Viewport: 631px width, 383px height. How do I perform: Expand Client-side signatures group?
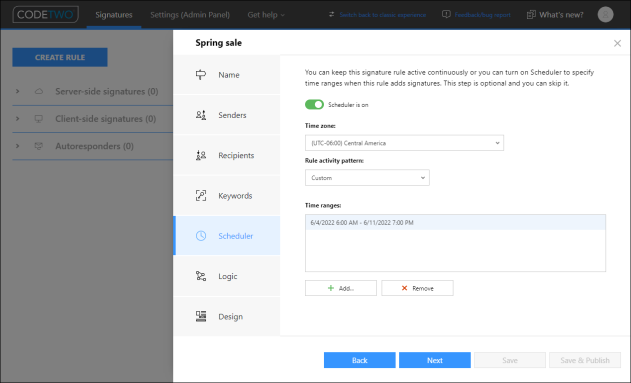click(17, 119)
